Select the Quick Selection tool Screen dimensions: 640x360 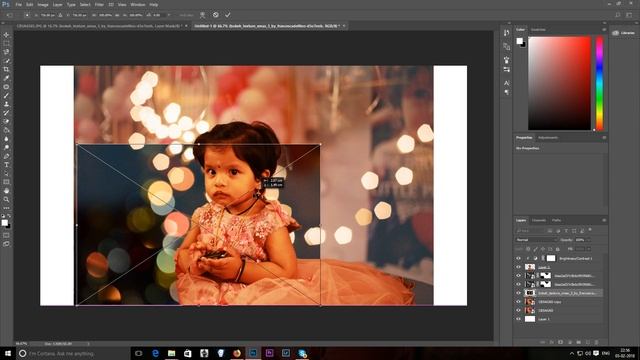[6, 61]
